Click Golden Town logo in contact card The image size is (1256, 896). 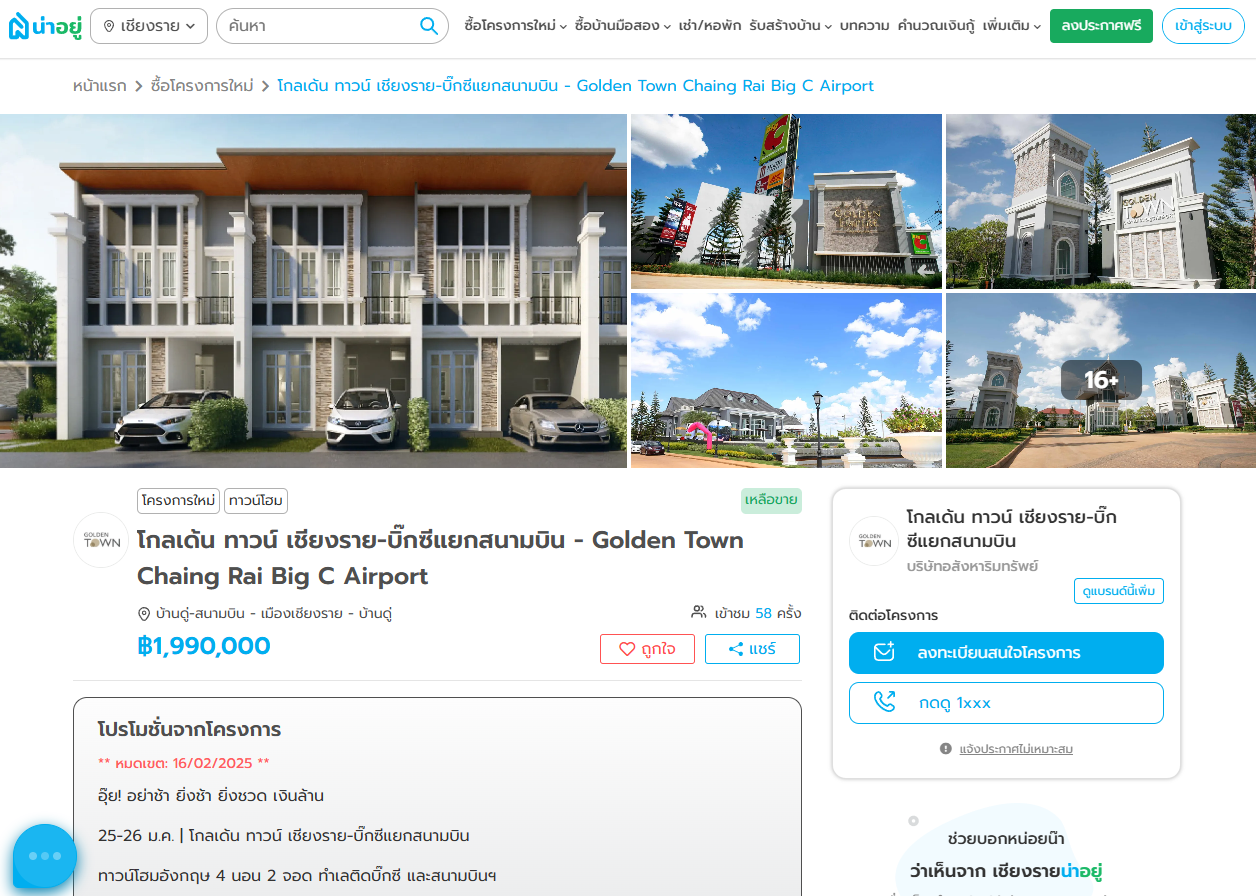click(x=874, y=541)
